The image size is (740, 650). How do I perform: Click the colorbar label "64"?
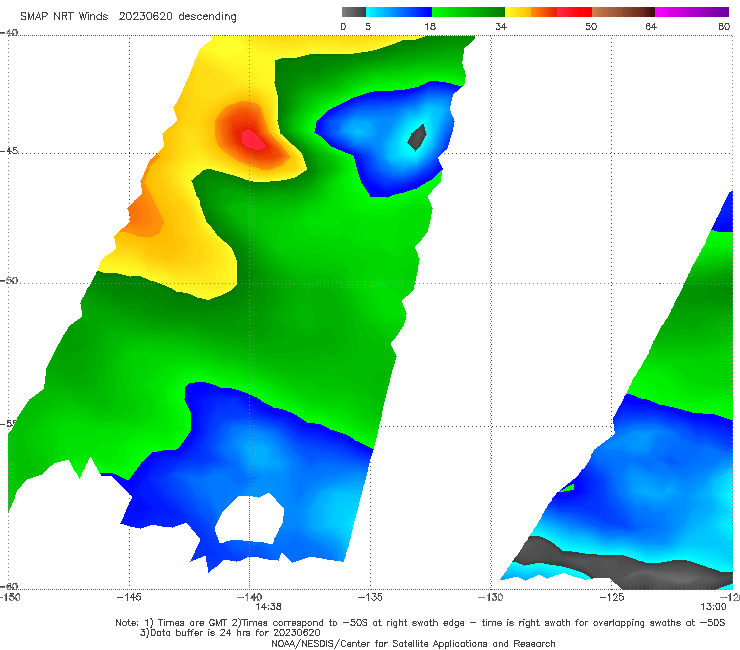coord(651,27)
